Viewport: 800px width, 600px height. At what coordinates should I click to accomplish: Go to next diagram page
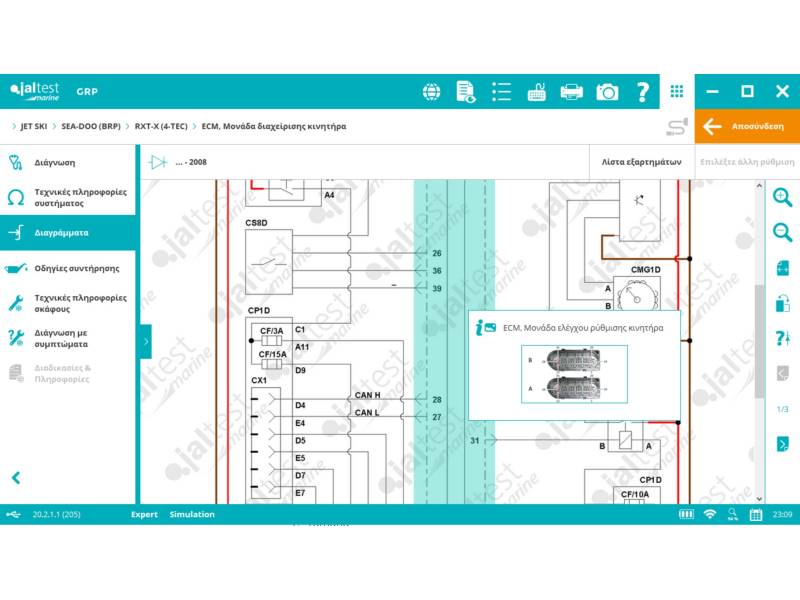[782, 444]
